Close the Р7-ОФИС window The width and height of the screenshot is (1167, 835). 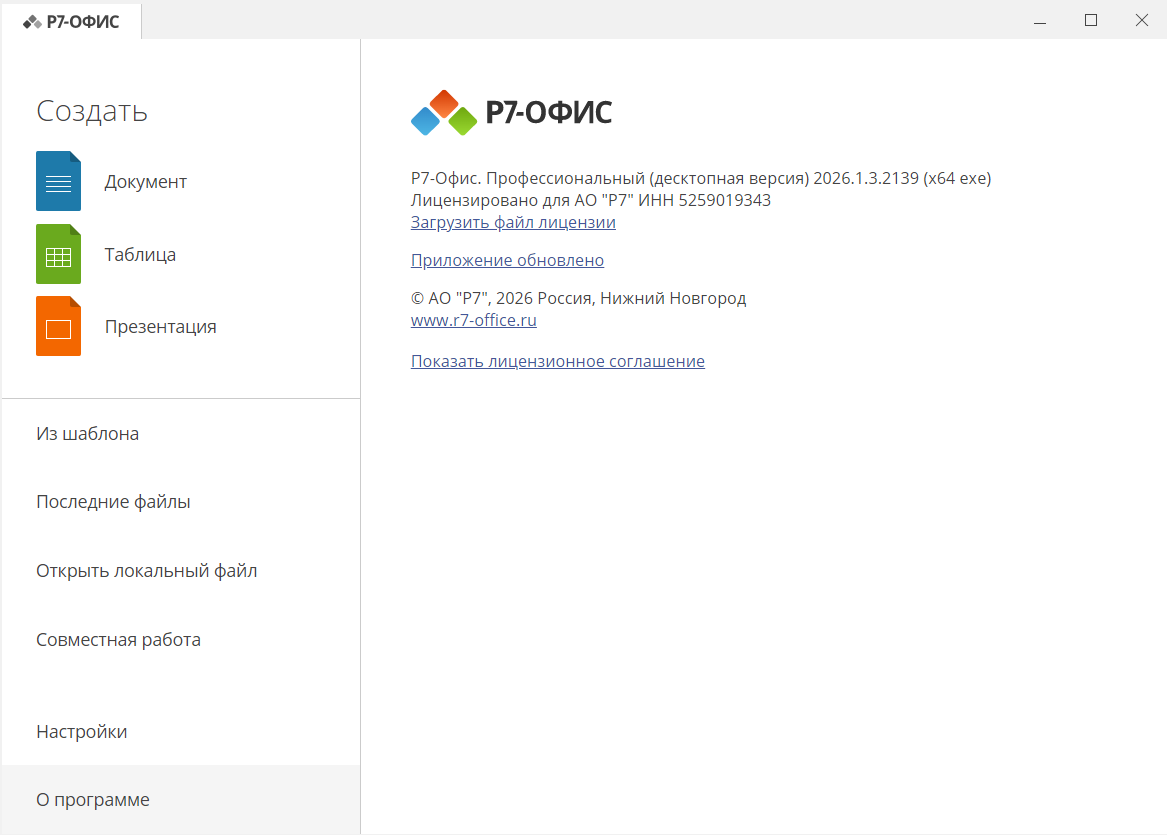[x=1141, y=21]
